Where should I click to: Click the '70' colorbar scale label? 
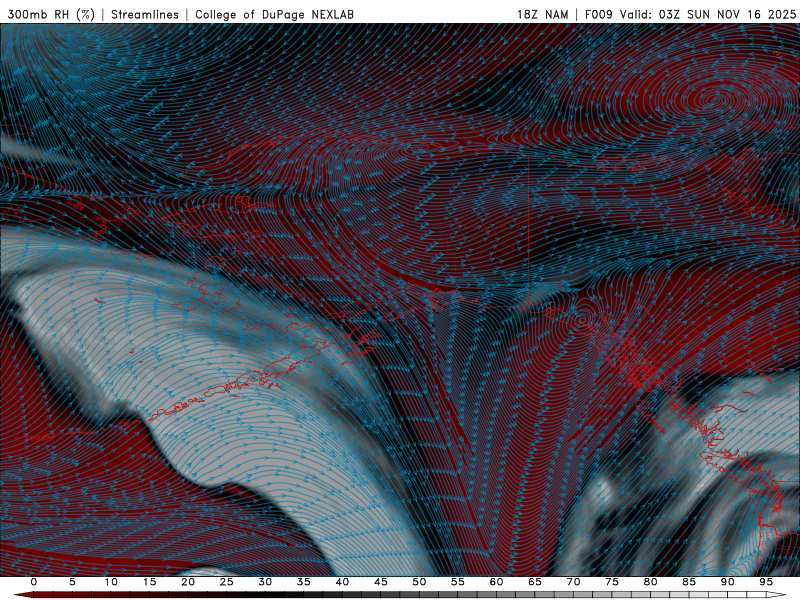tap(573, 582)
